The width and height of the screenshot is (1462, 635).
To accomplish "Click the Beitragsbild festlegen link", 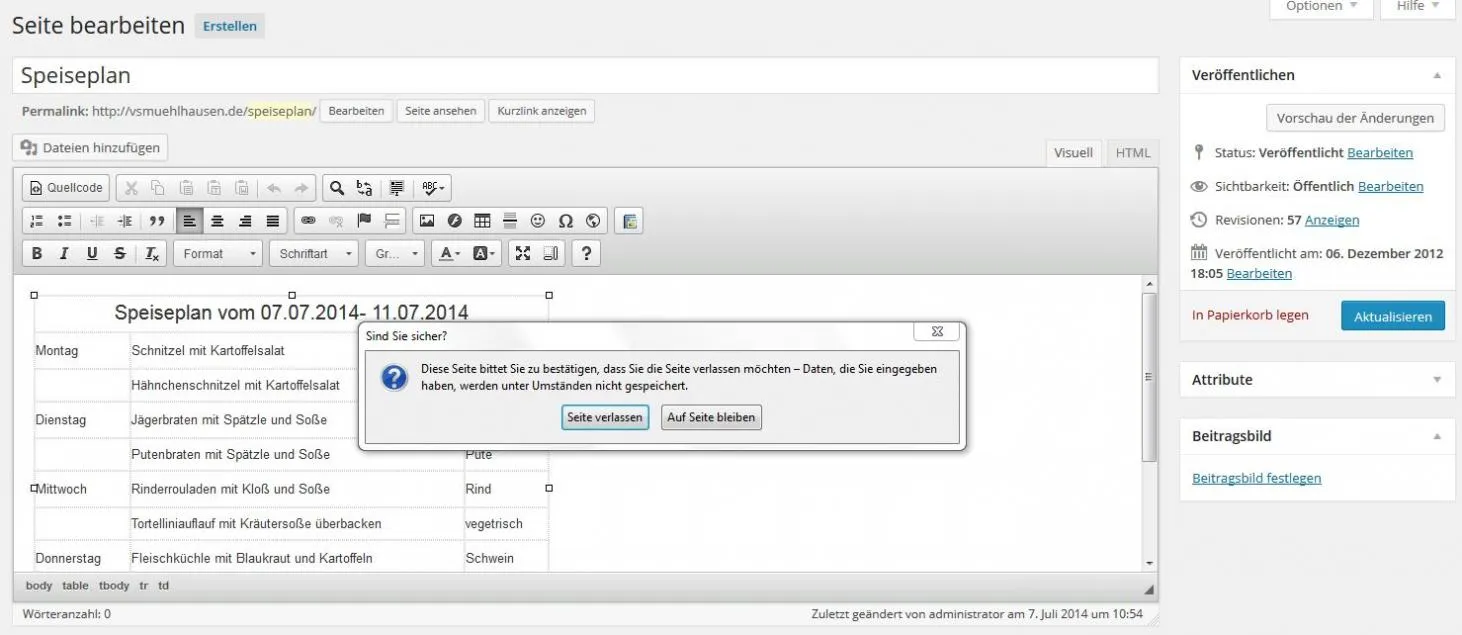I will 1257,478.
